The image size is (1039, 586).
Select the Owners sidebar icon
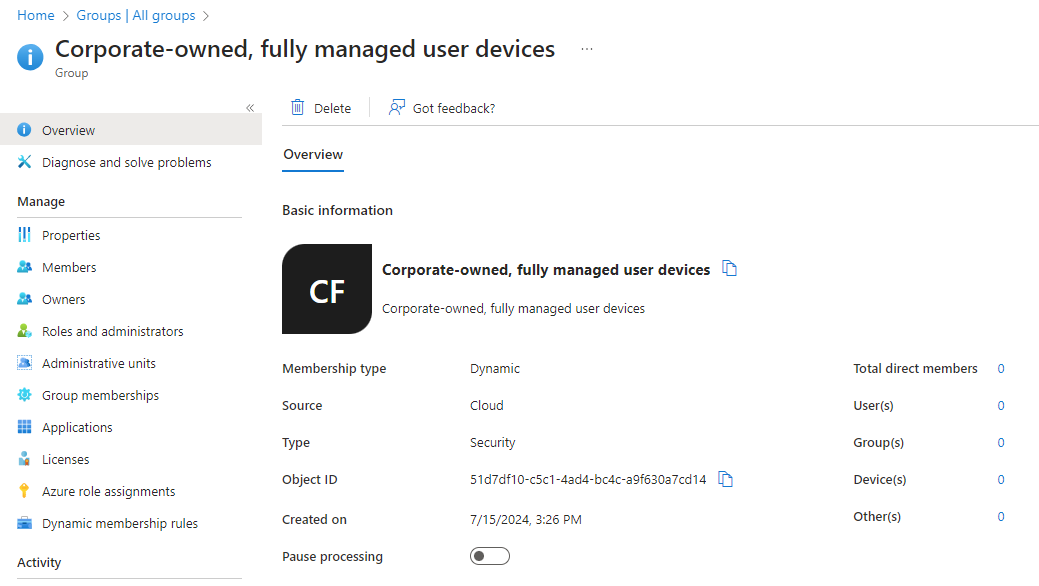24,298
